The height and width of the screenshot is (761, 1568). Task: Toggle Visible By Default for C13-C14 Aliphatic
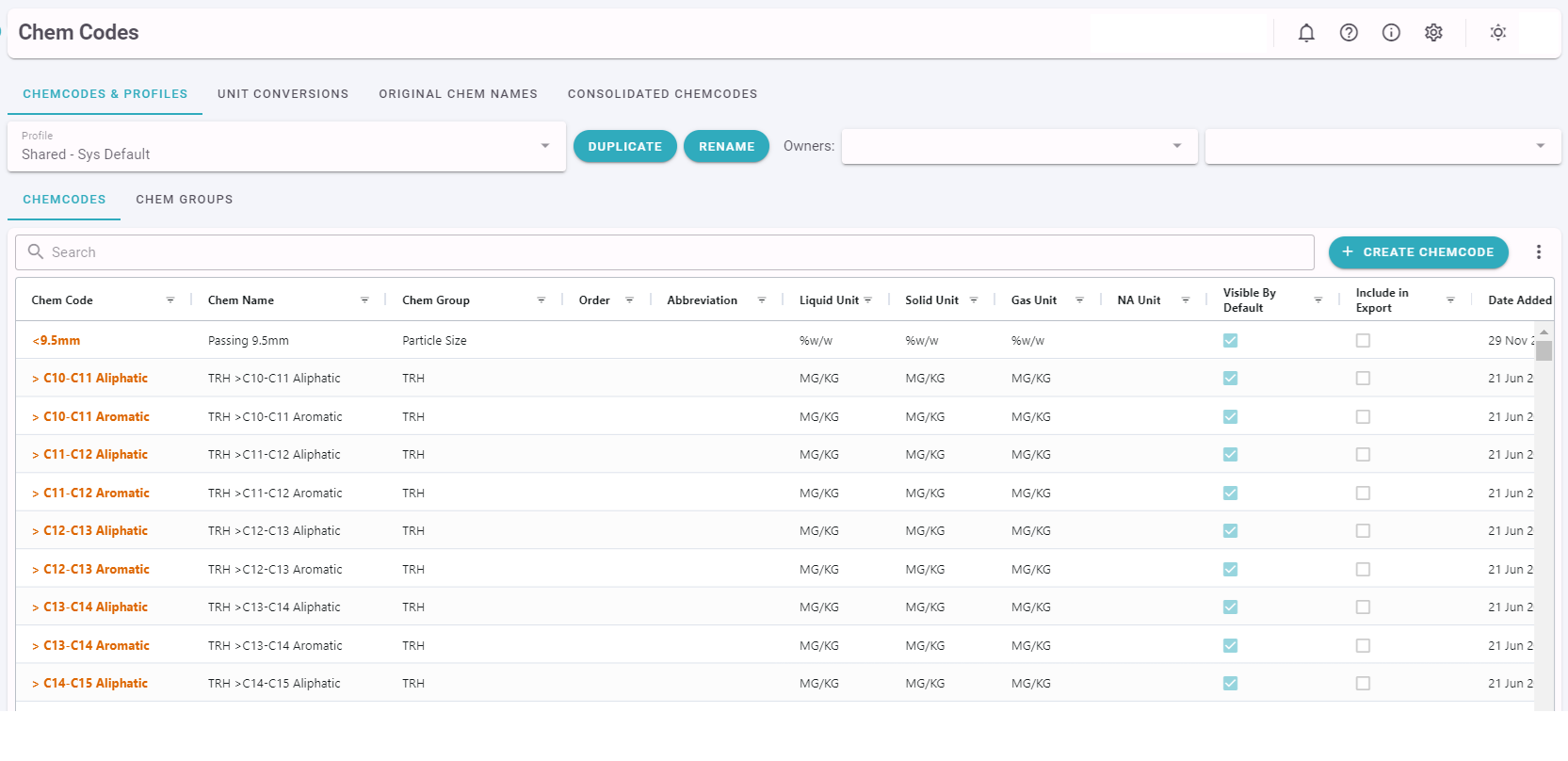[x=1230, y=607]
